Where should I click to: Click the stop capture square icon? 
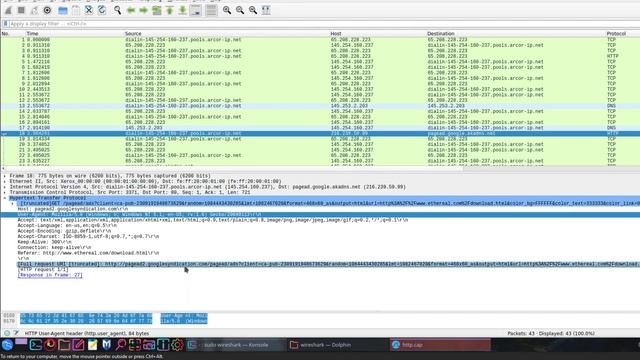[x=21, y=10]
